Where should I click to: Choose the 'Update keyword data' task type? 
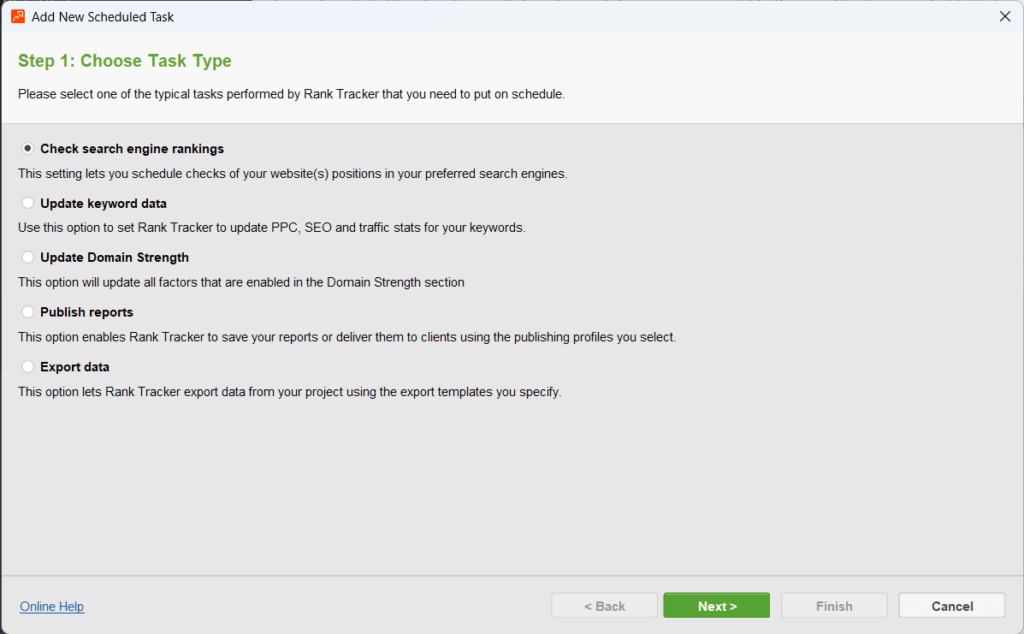click(x=27, y=203)
